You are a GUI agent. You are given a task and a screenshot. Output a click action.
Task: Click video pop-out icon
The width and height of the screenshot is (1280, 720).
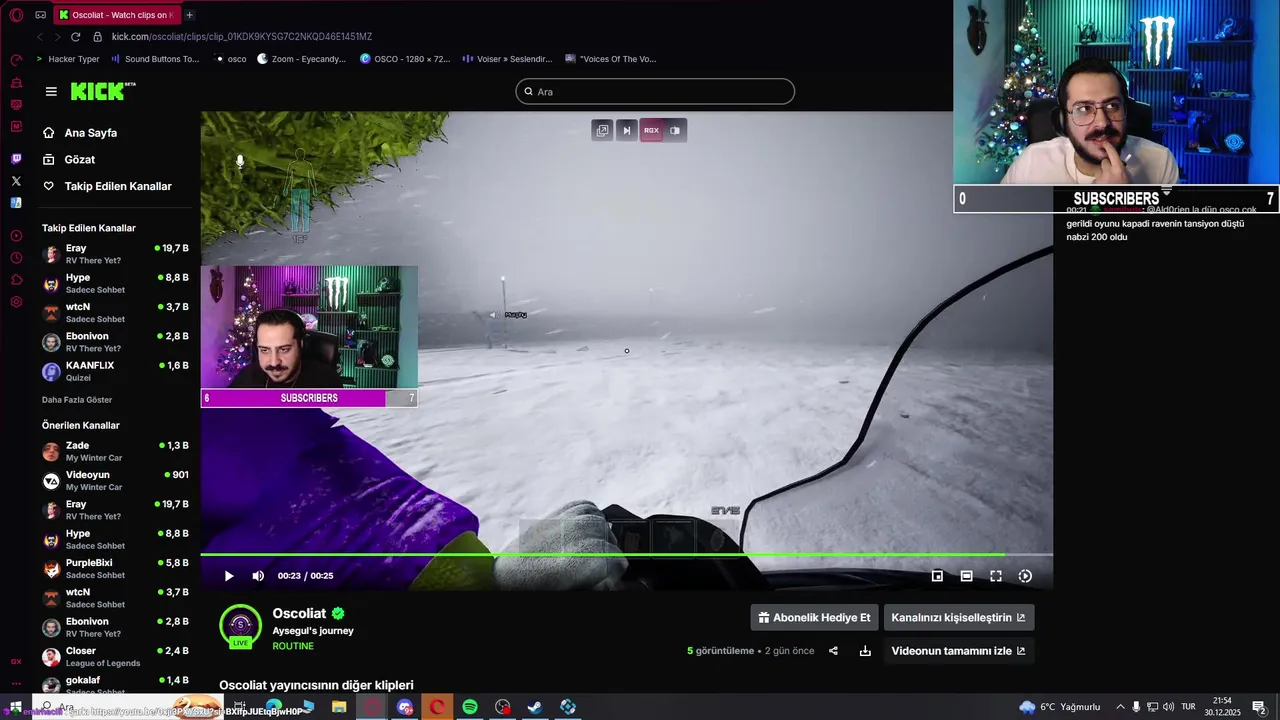point(602,130)
